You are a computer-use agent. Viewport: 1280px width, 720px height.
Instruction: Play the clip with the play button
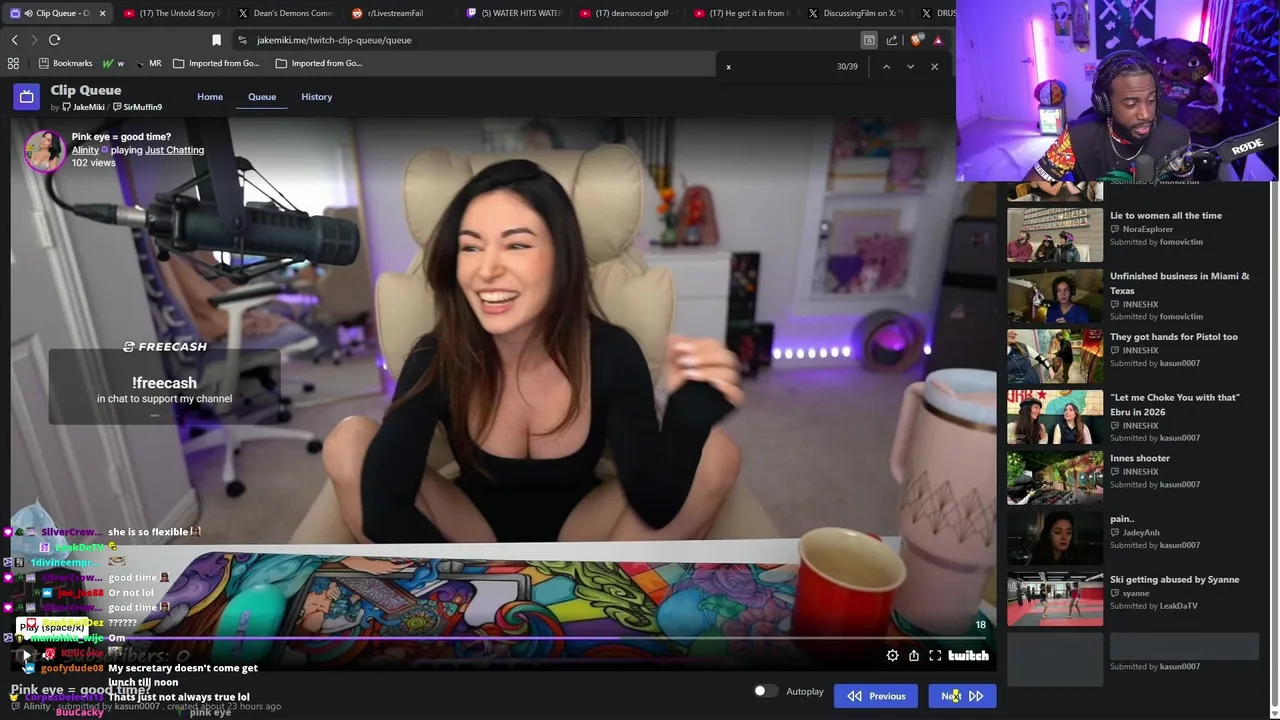tap(27, 655)
